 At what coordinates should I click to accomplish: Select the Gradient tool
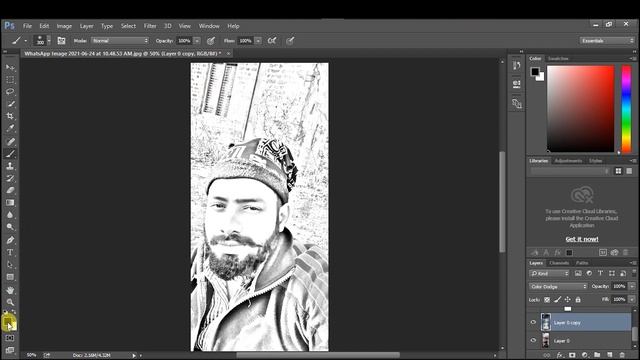coord(10,202)
